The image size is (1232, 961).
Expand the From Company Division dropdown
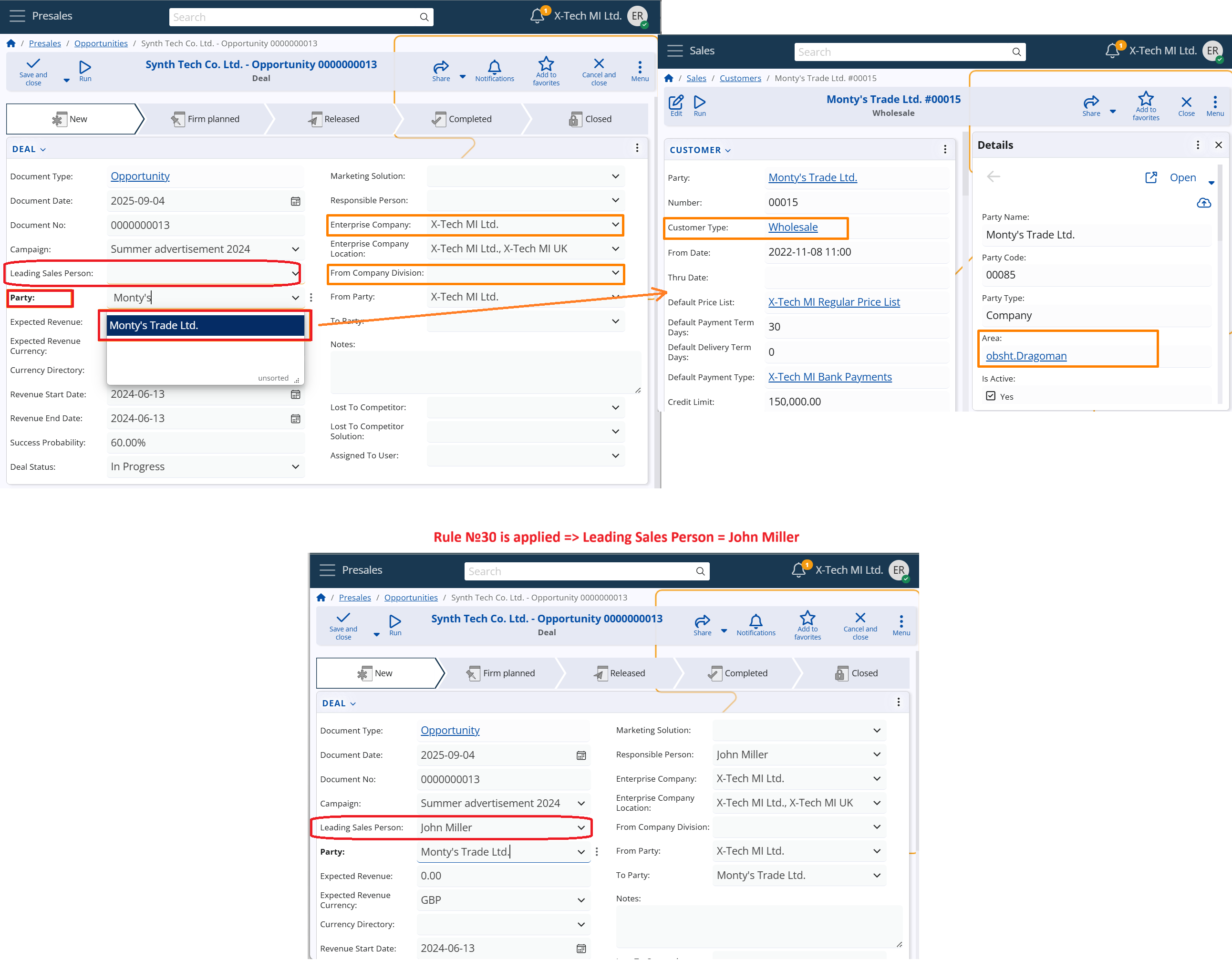coord(615,273)
